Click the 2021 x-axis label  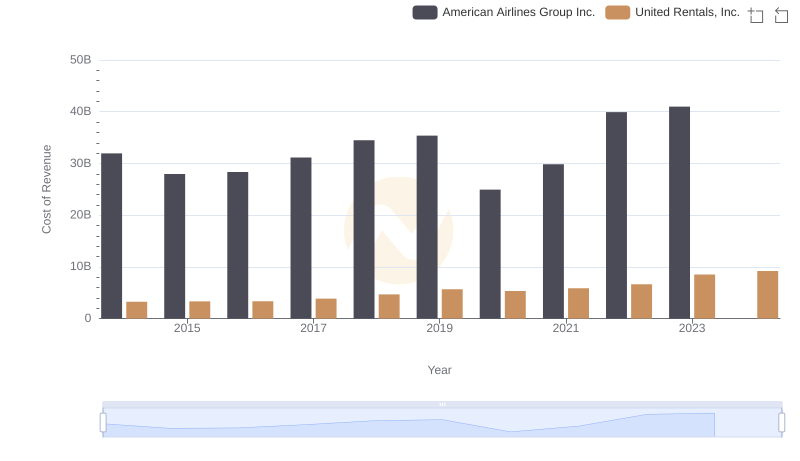pyautogui.click(x=566, y=328)
